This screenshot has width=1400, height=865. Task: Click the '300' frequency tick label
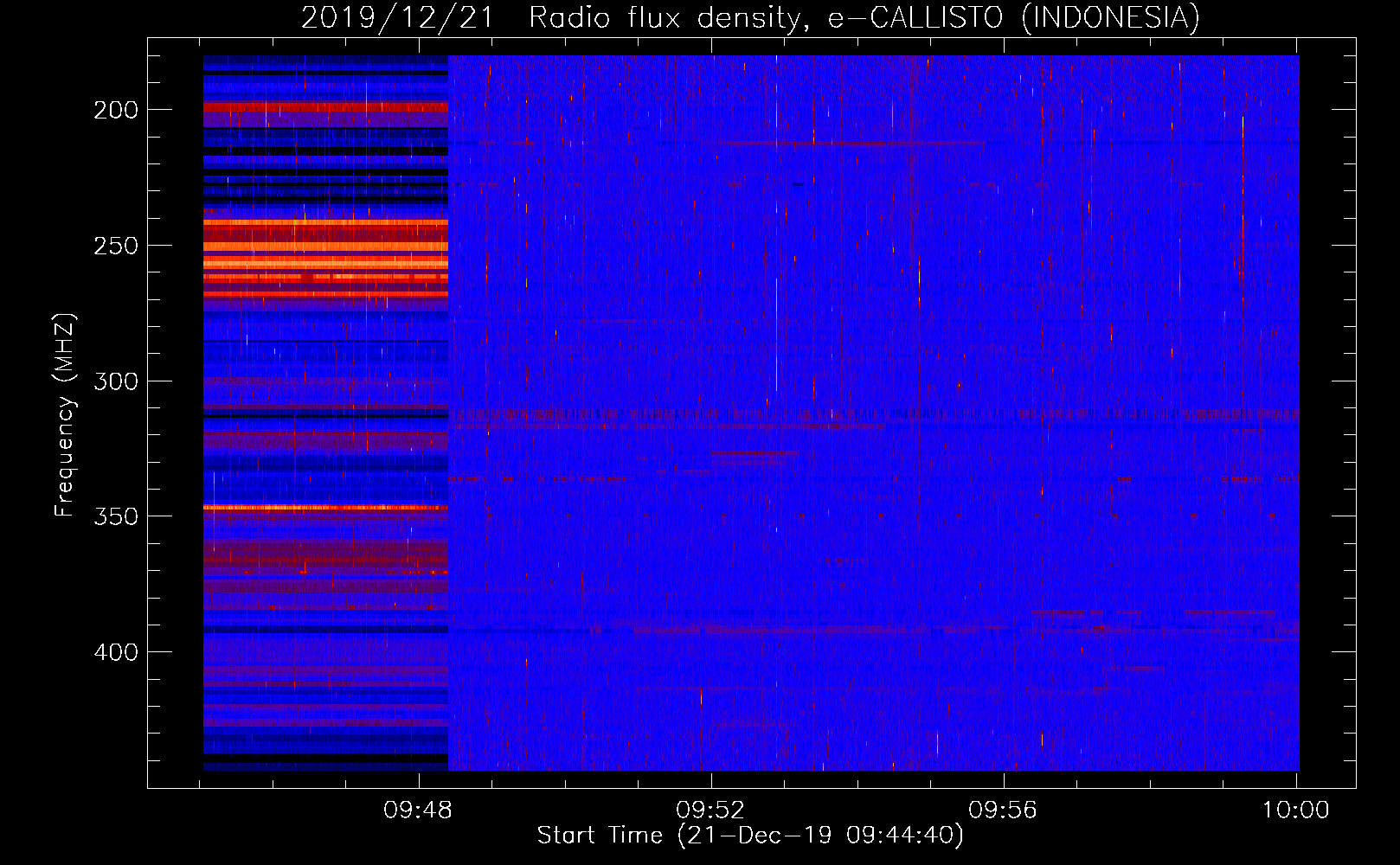116,381
